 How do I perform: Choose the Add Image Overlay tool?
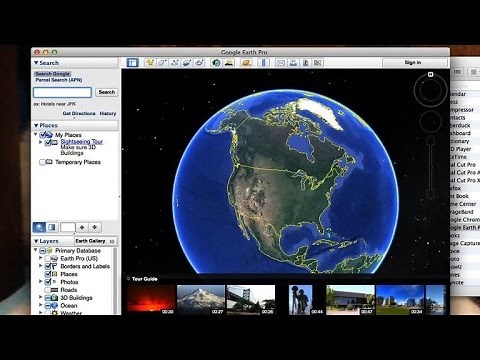(x=187, y=62)
